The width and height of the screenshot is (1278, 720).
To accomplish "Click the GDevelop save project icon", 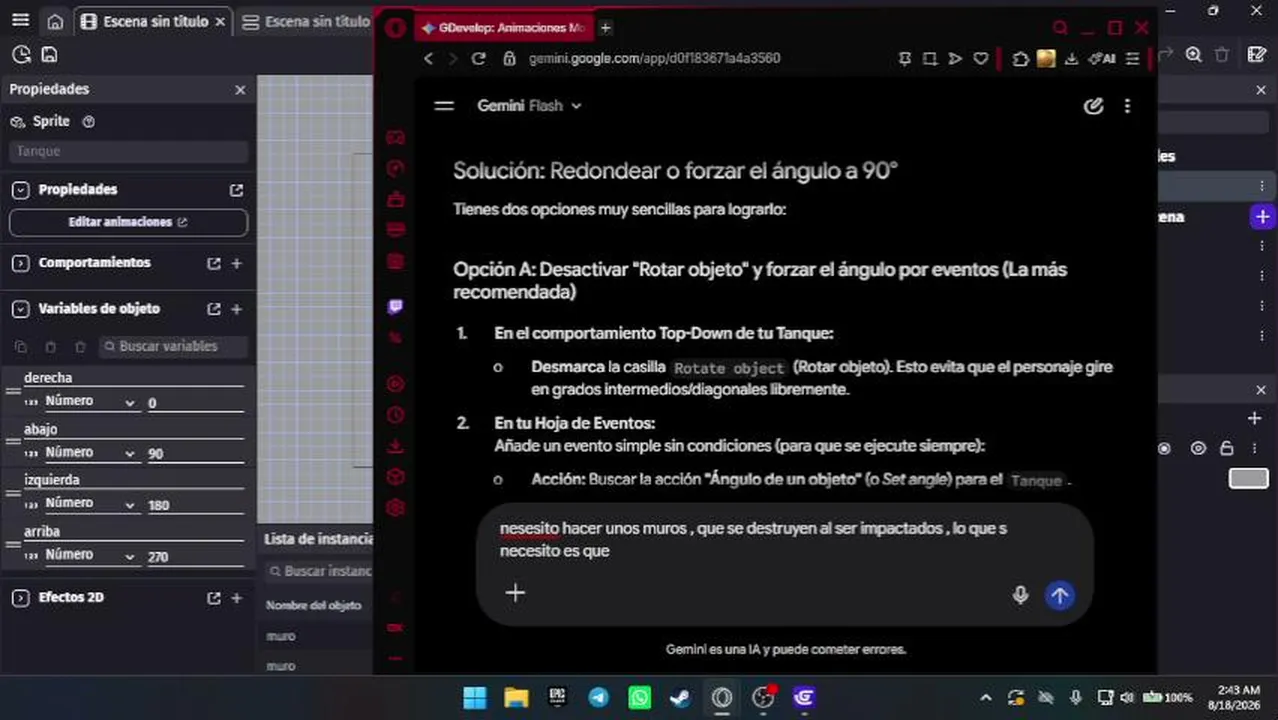I will coord(49,55).
